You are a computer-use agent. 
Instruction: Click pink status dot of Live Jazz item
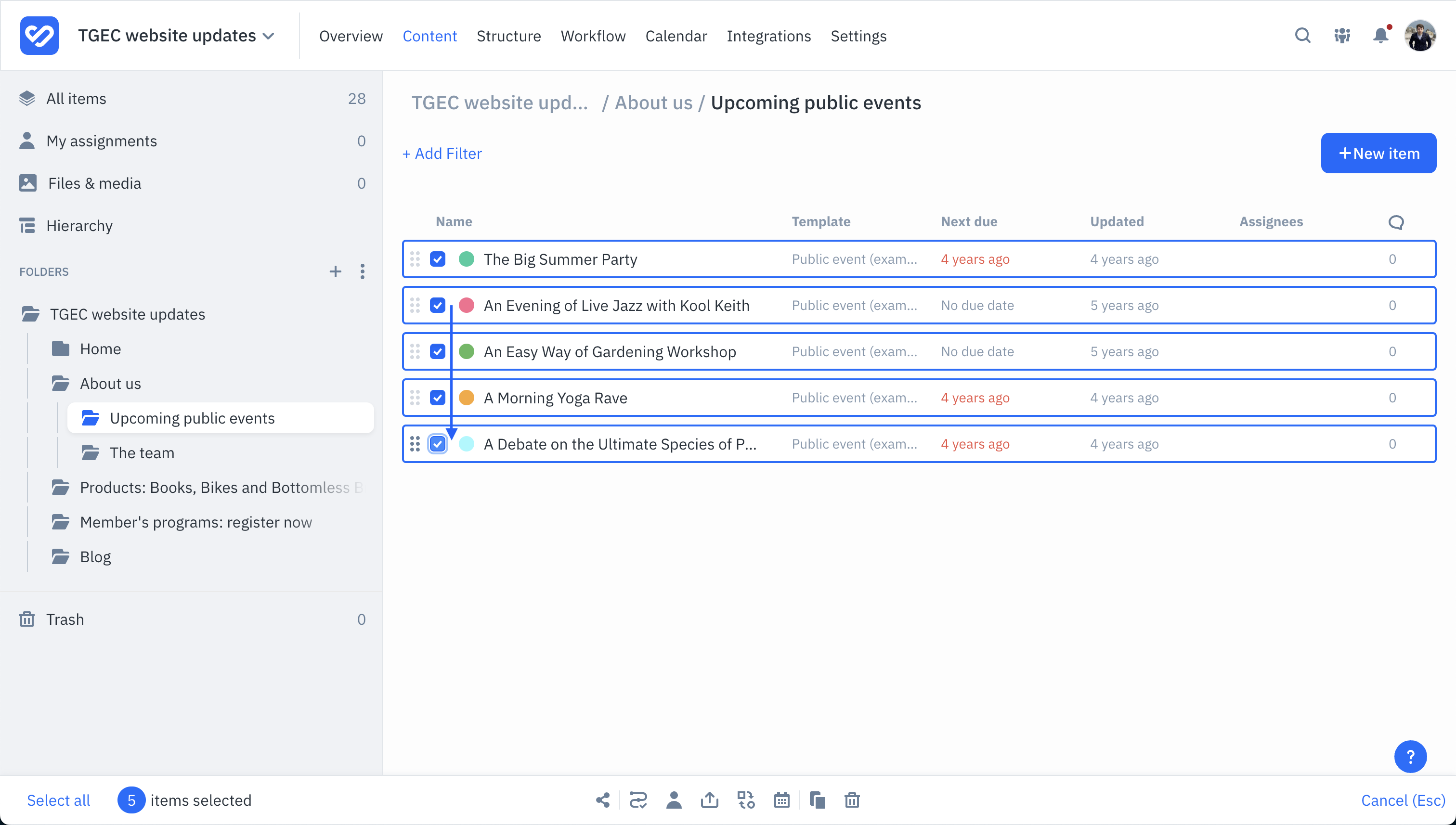pyautogui.click(x=466, y=306)
